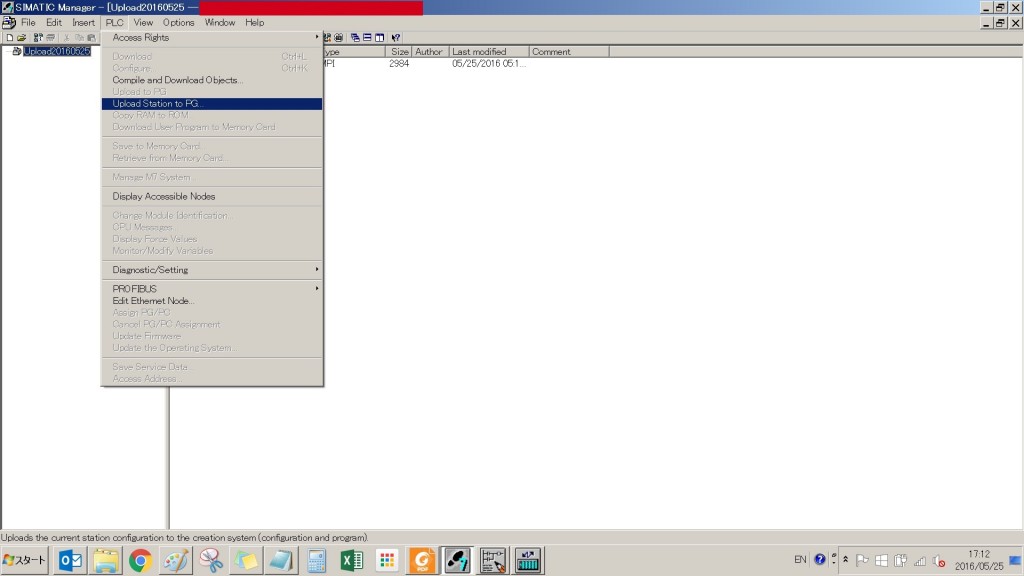Click the Accessible Nodes toolbar icon
Image resolution: width=1024 pixels, height=576 pixels.
click(38, 38)
